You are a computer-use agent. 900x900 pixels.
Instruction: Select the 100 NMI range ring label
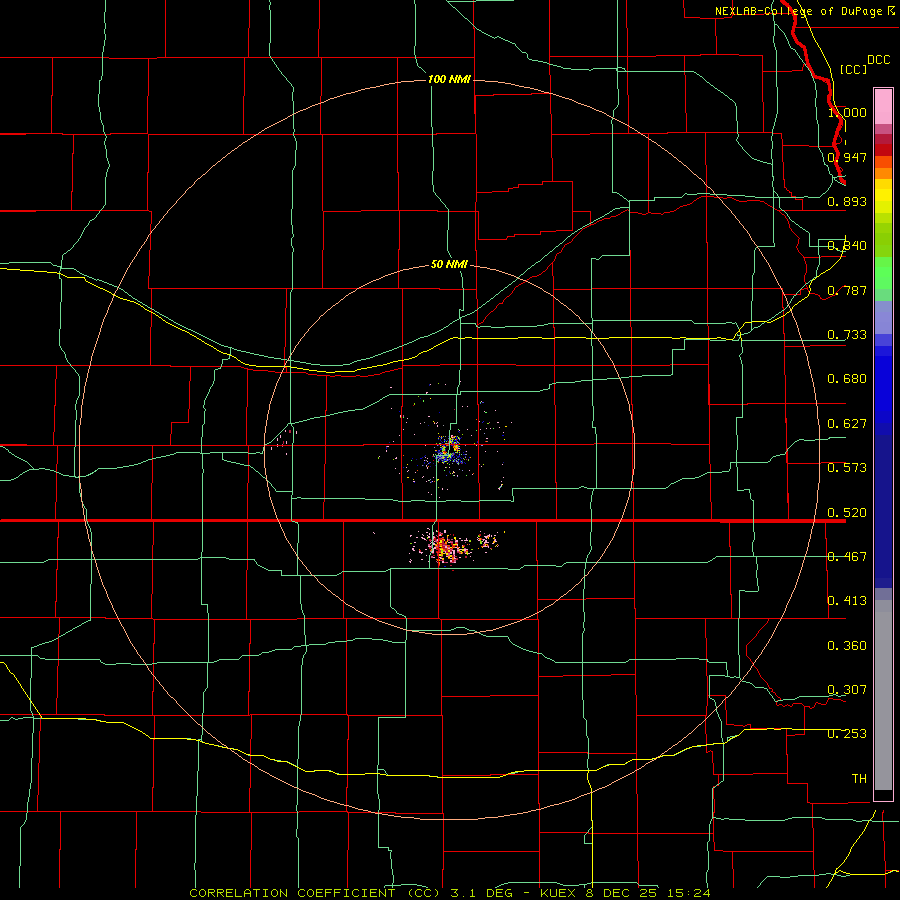(x=449, y=79)
